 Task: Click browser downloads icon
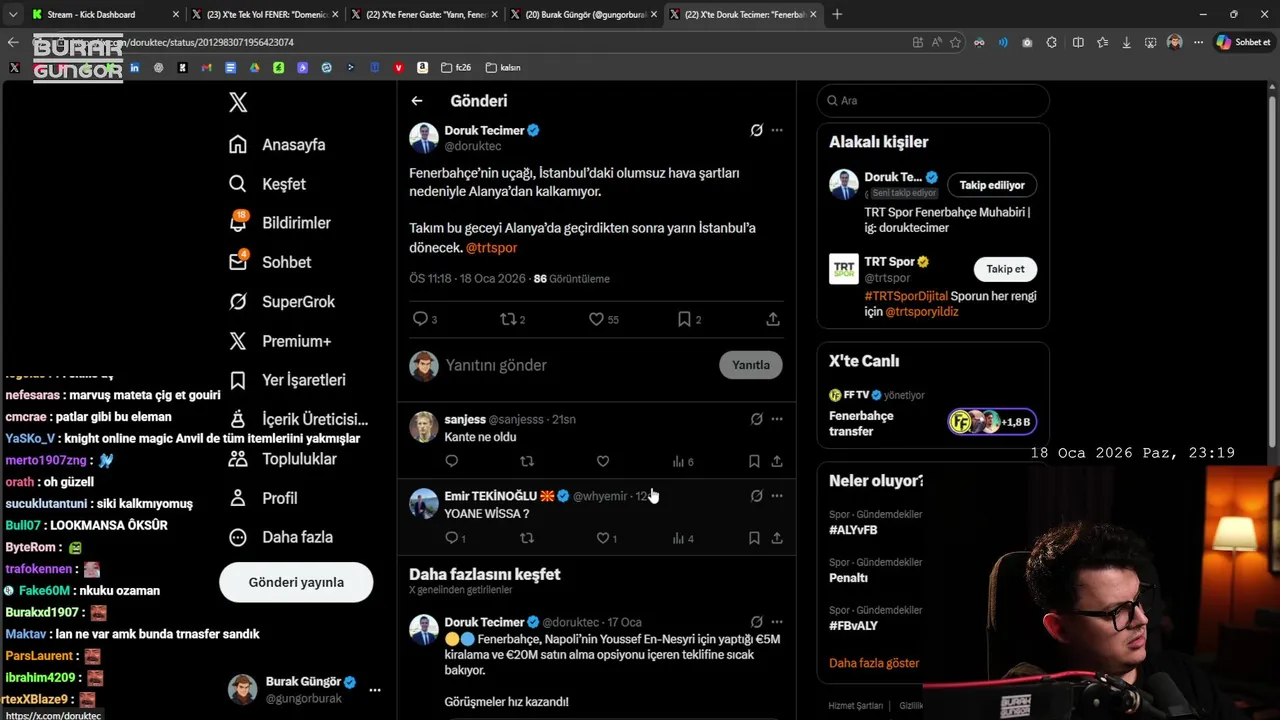[1127, 42]
